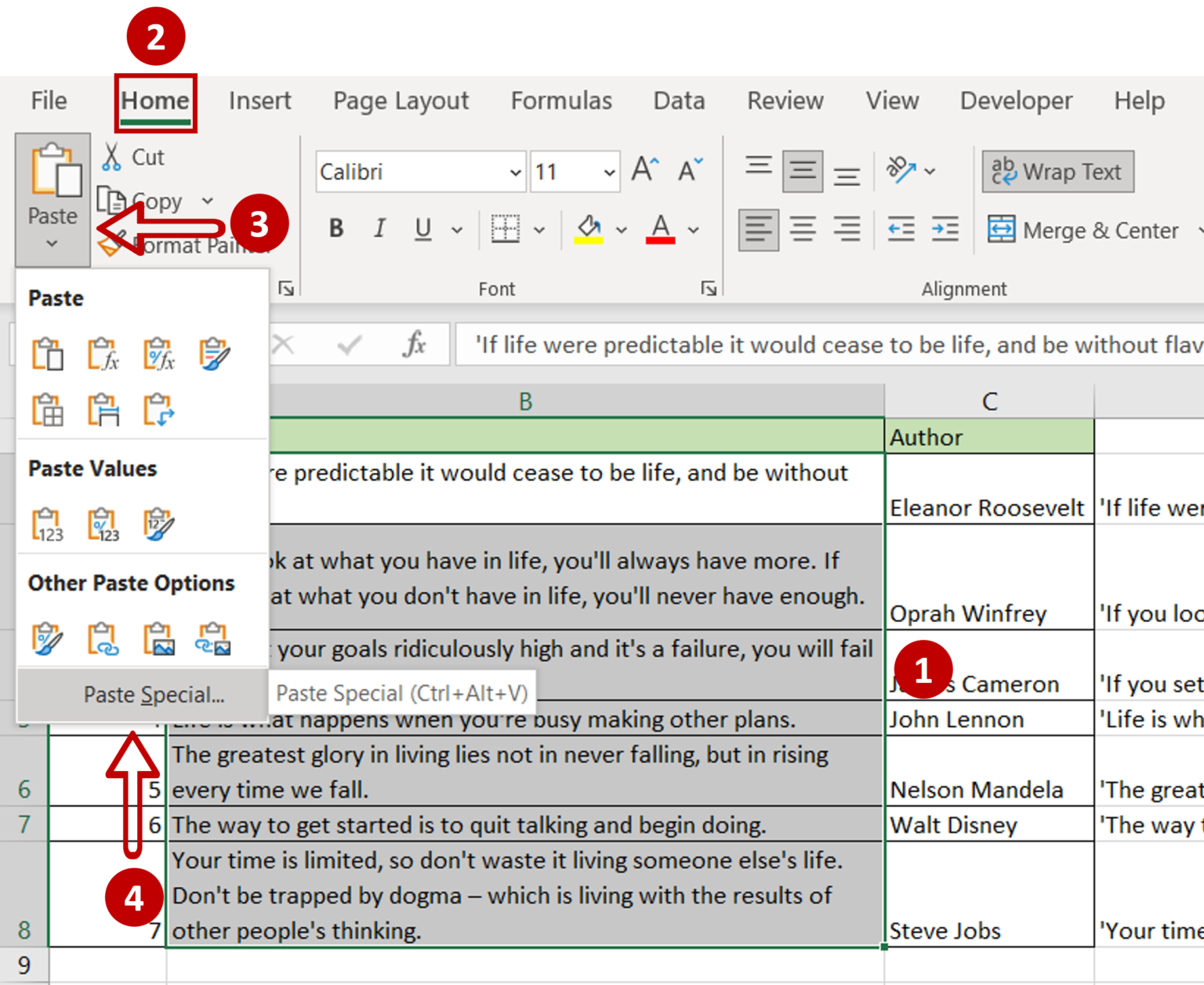Choose the Paste Link icon
The image size is (1204, 985).
[103, 639]
